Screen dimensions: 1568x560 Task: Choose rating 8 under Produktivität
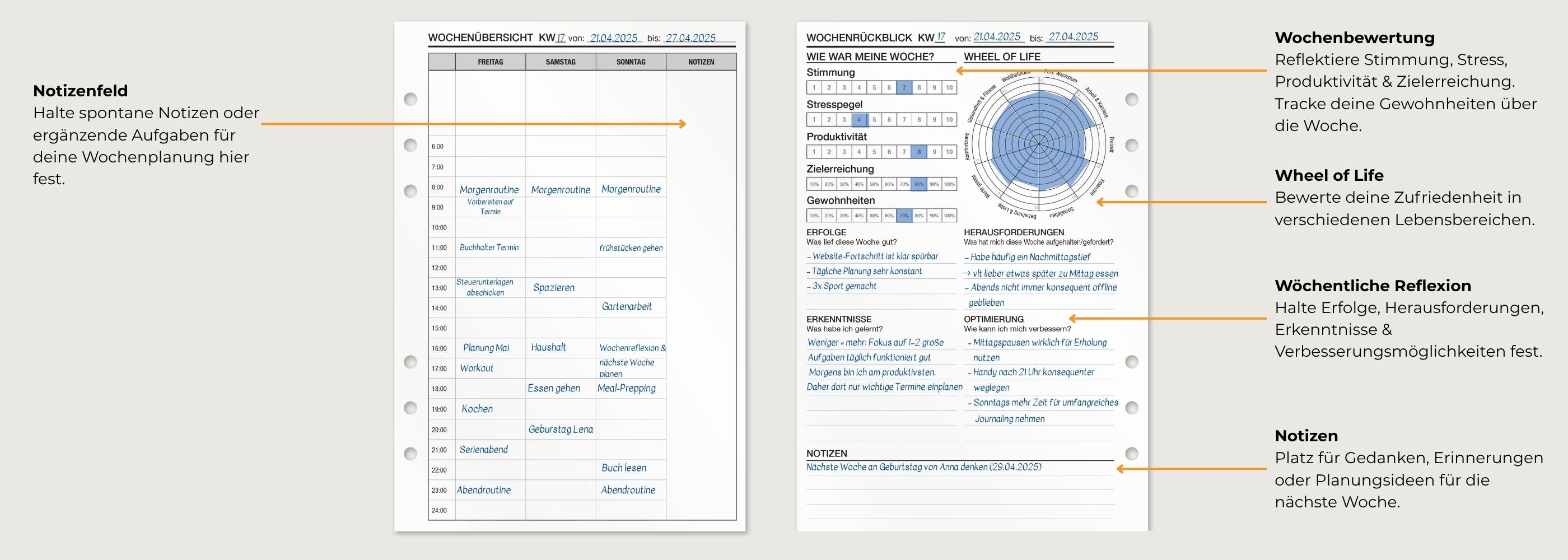(919, 152)
